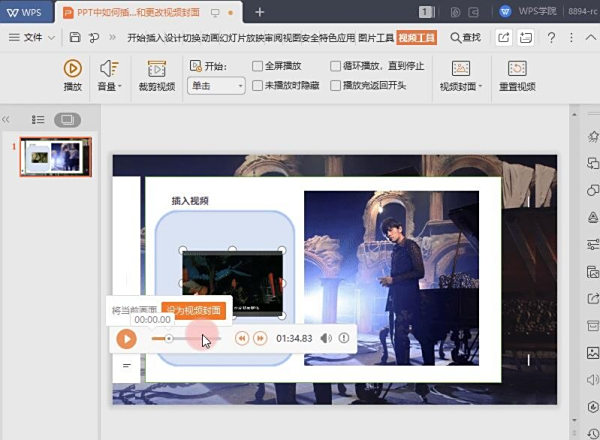Click 设为视频封面 button
Viewport: 600px width, 440px height.
click(194, 310)
